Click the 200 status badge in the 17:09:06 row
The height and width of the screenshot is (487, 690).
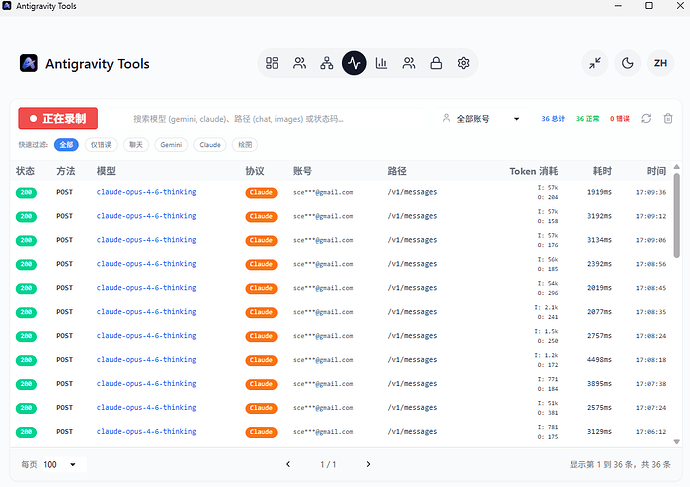pyautogui.click(x=26, y=240)
